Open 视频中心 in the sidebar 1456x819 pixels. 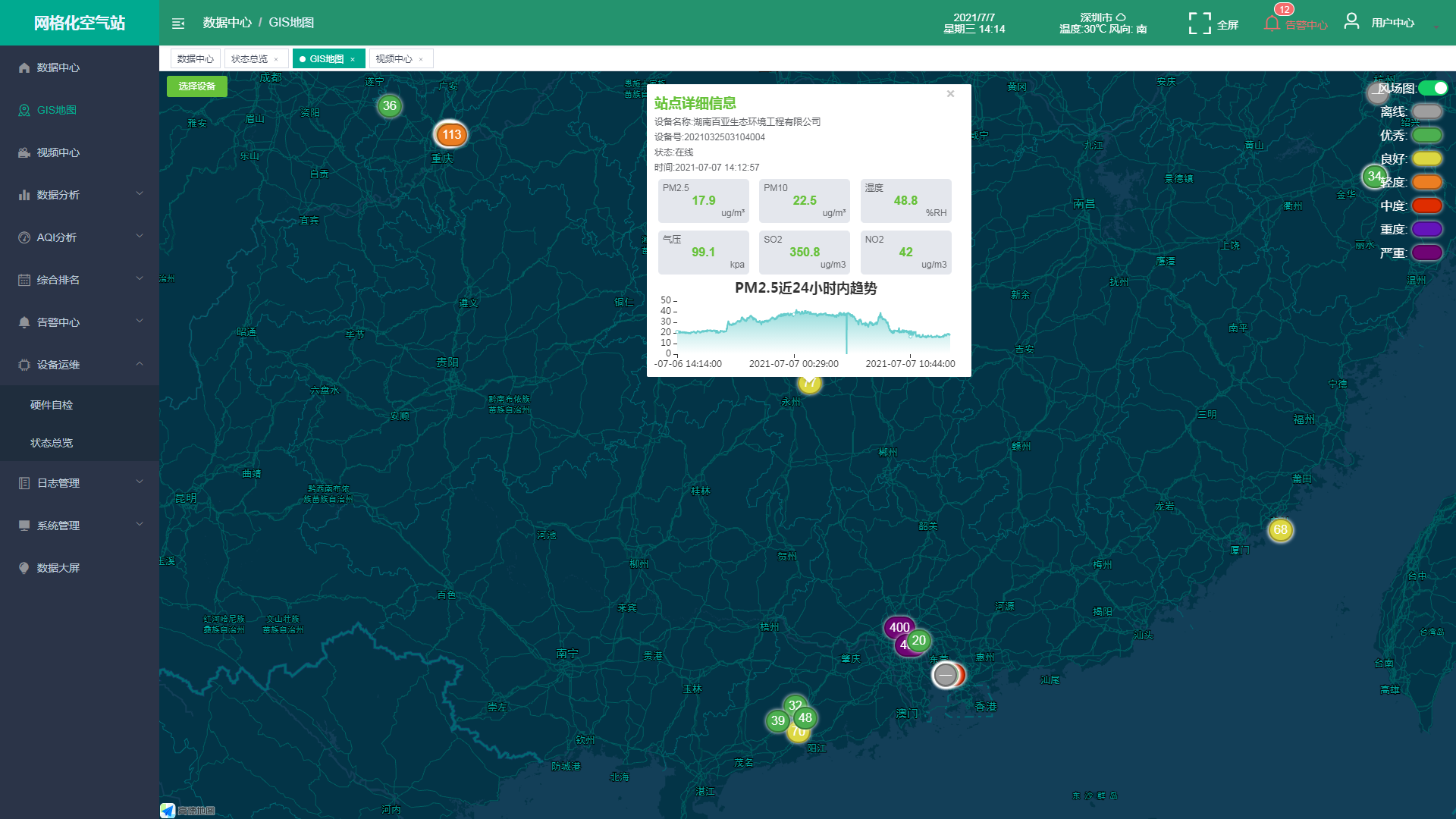point(58,152)
